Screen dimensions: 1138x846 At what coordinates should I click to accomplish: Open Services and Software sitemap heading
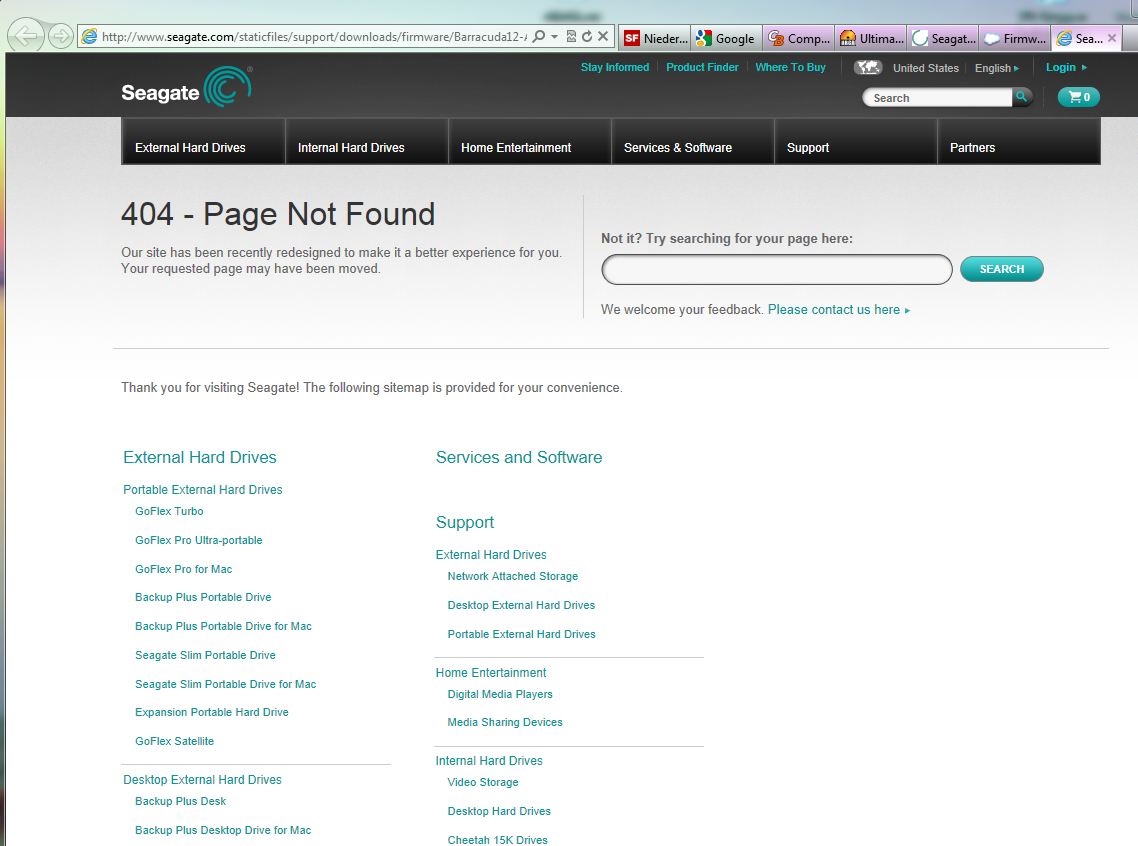[519, 457]
